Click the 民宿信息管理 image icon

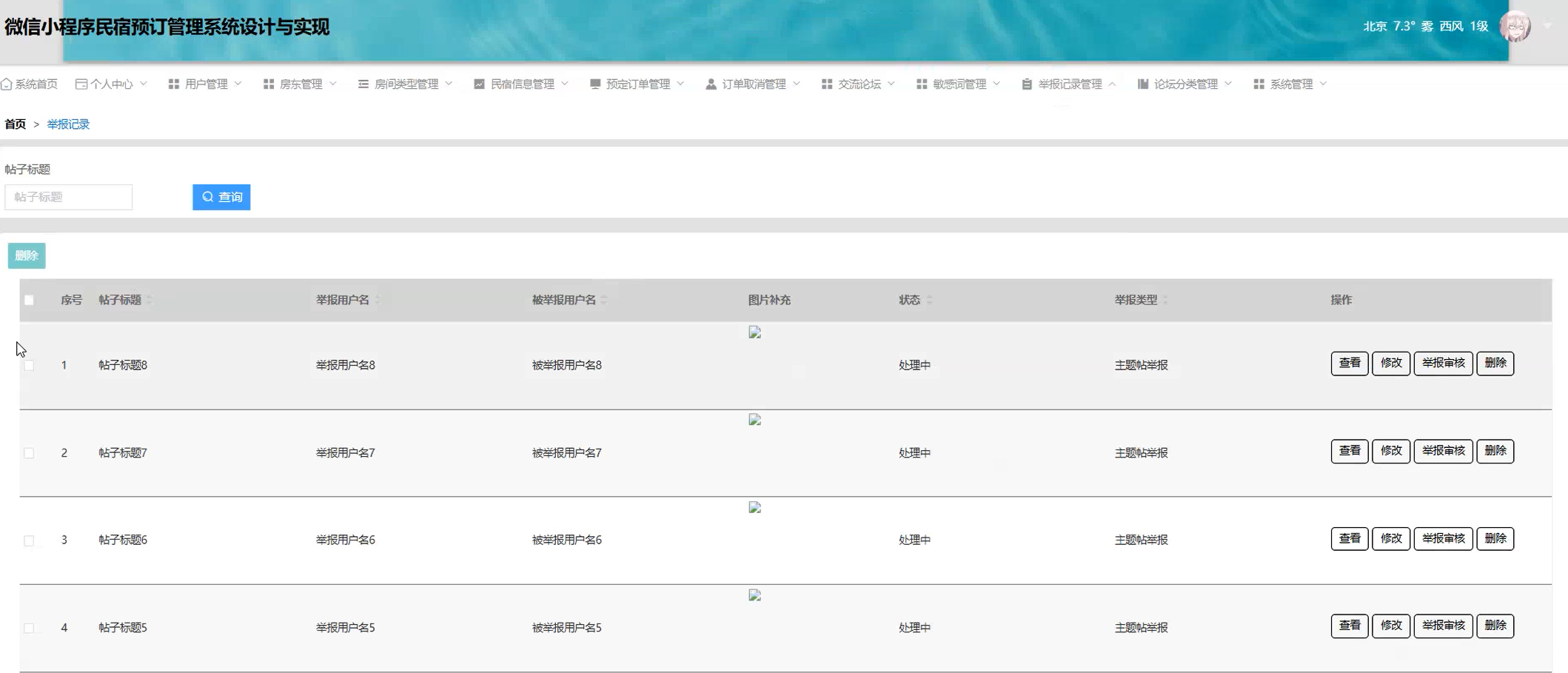point(479,84)
